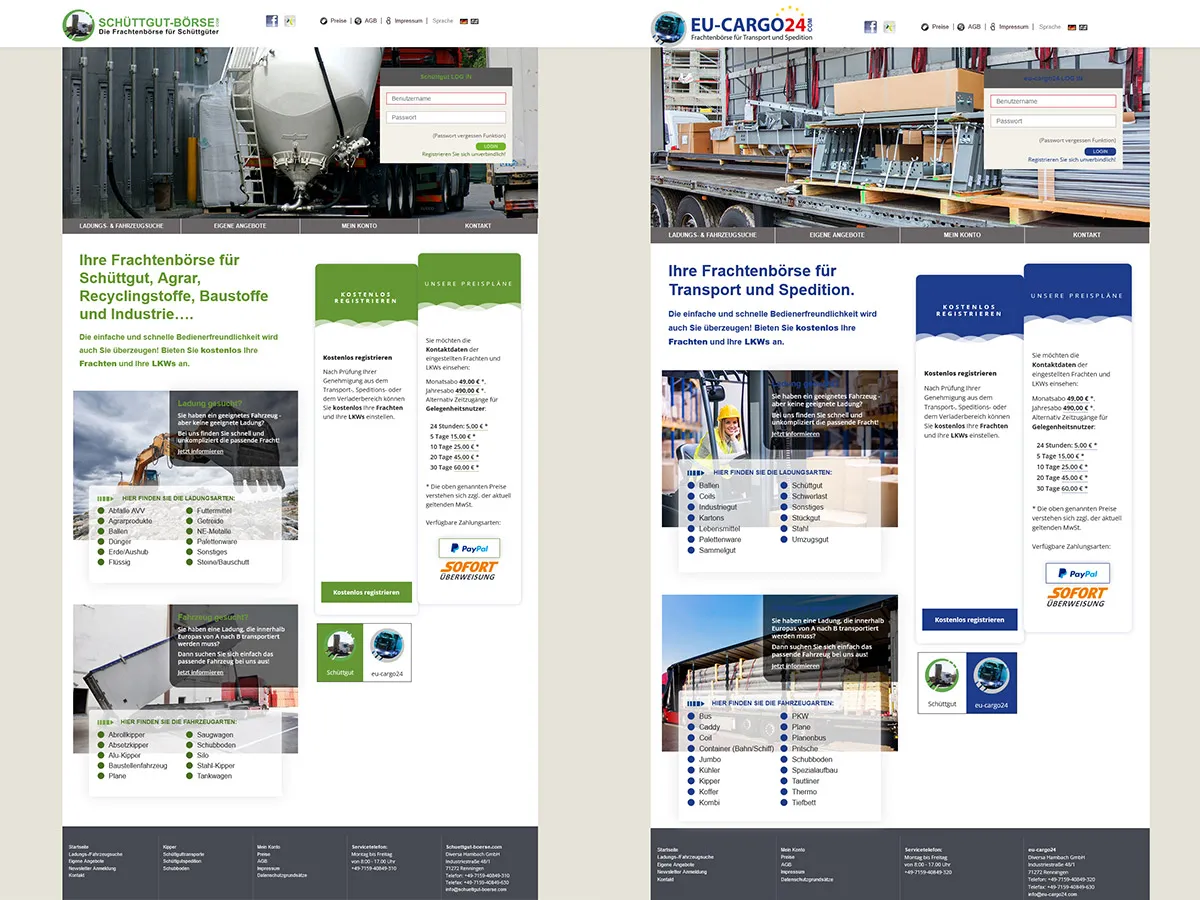Open Ladungs- & Fahrzeugsuche menu on EU-Cargo24 page
Screen dimensions: 1200x900
[x=713, y=235]
